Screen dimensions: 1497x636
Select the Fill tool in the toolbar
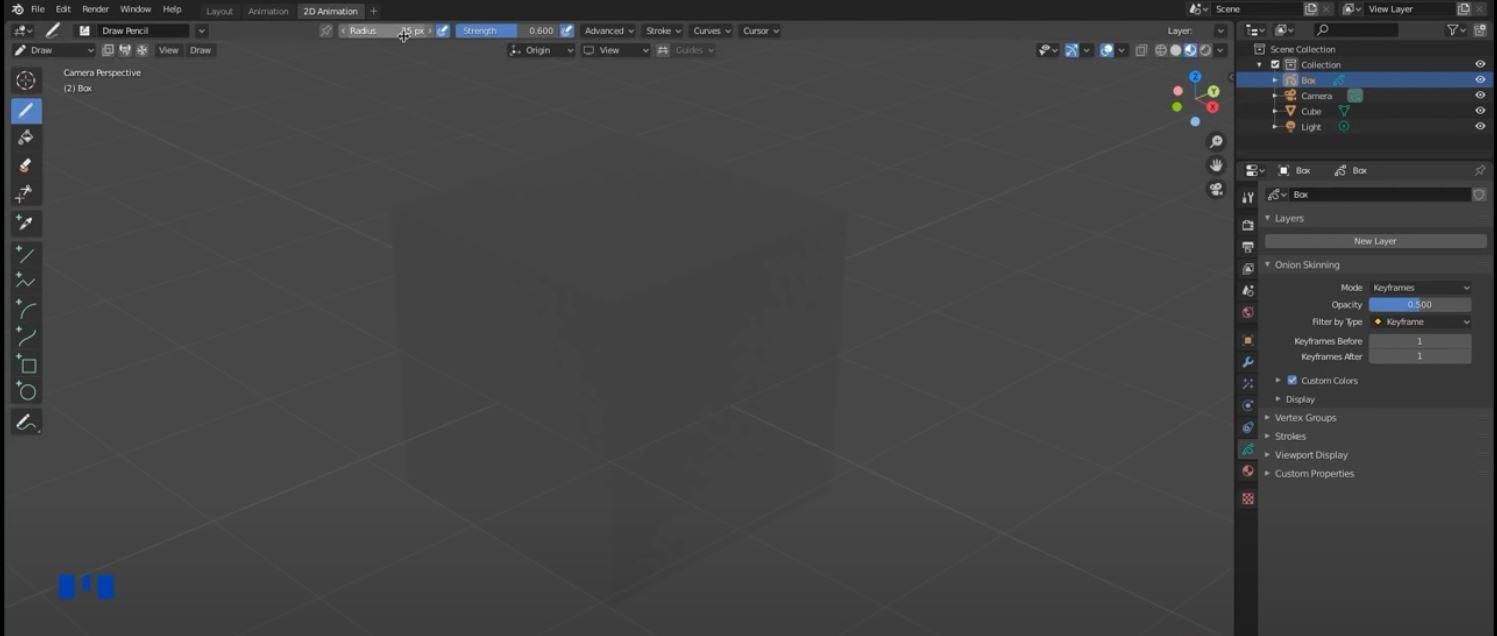25,137
